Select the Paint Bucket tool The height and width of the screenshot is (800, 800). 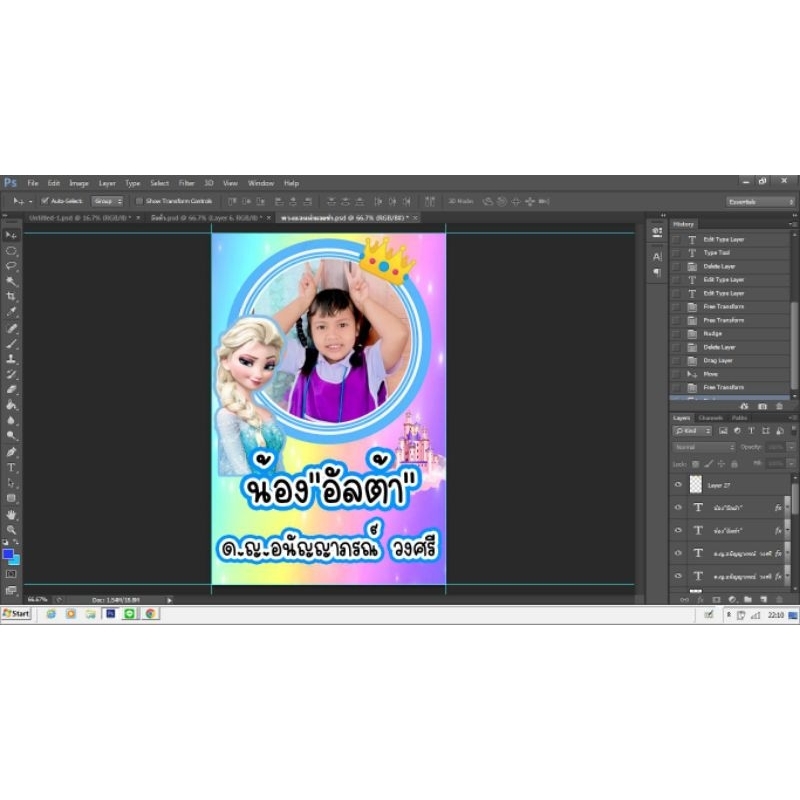point(11,405)
